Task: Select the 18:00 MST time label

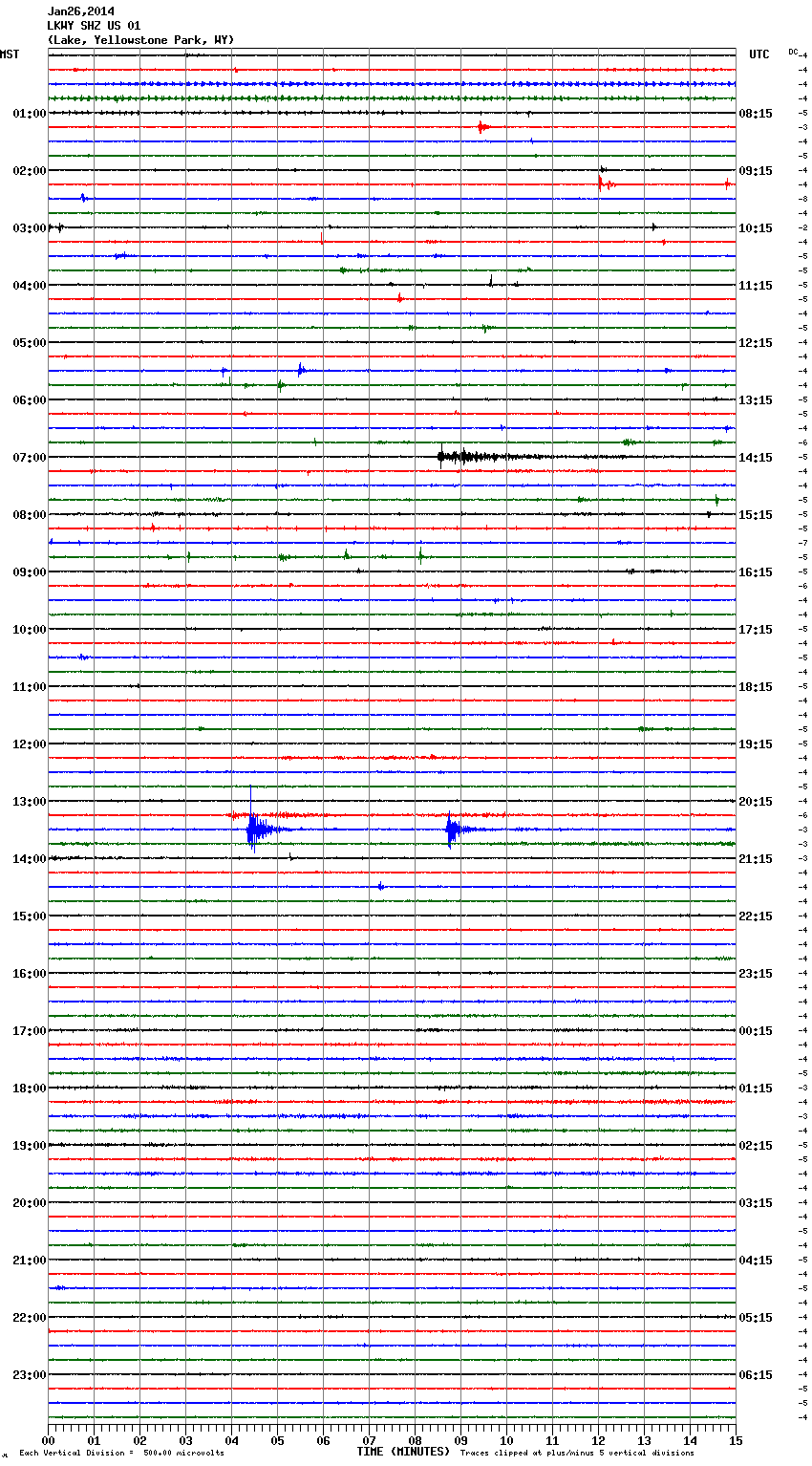Action: tap(29, 1089)
